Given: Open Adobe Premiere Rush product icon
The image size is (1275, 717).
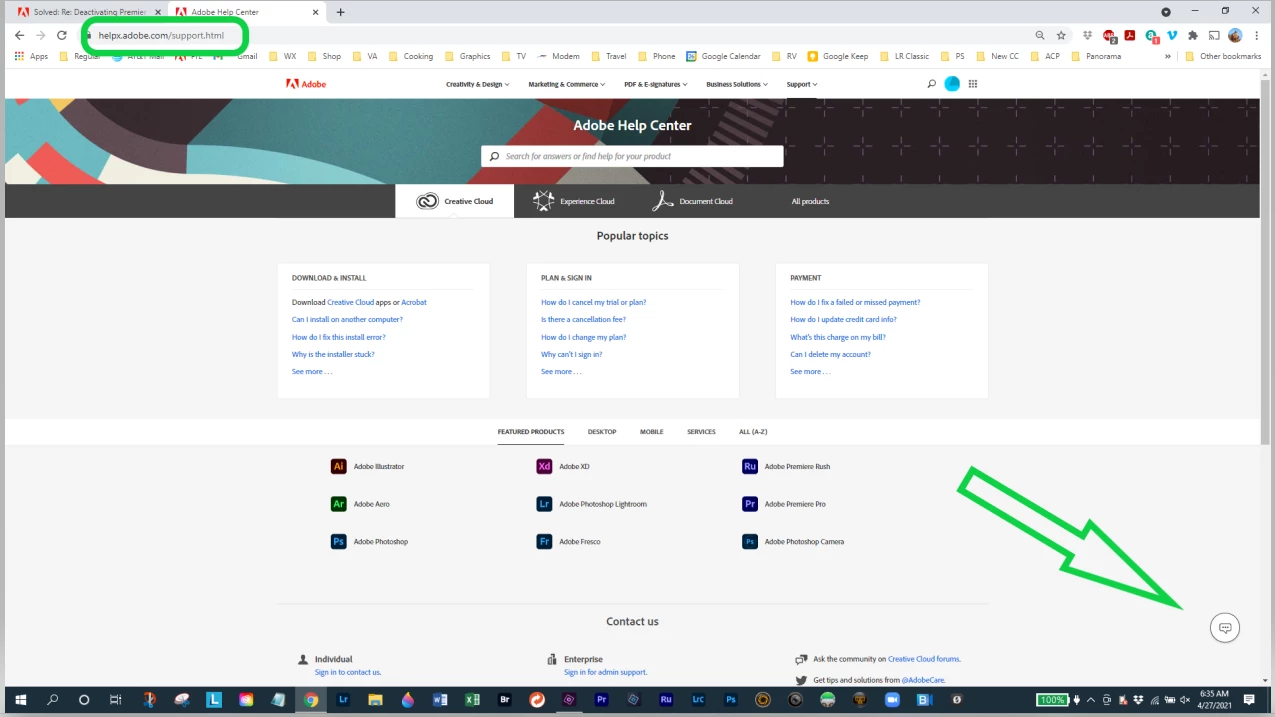Looking at the screenshot, I should [x=750, y=466].
